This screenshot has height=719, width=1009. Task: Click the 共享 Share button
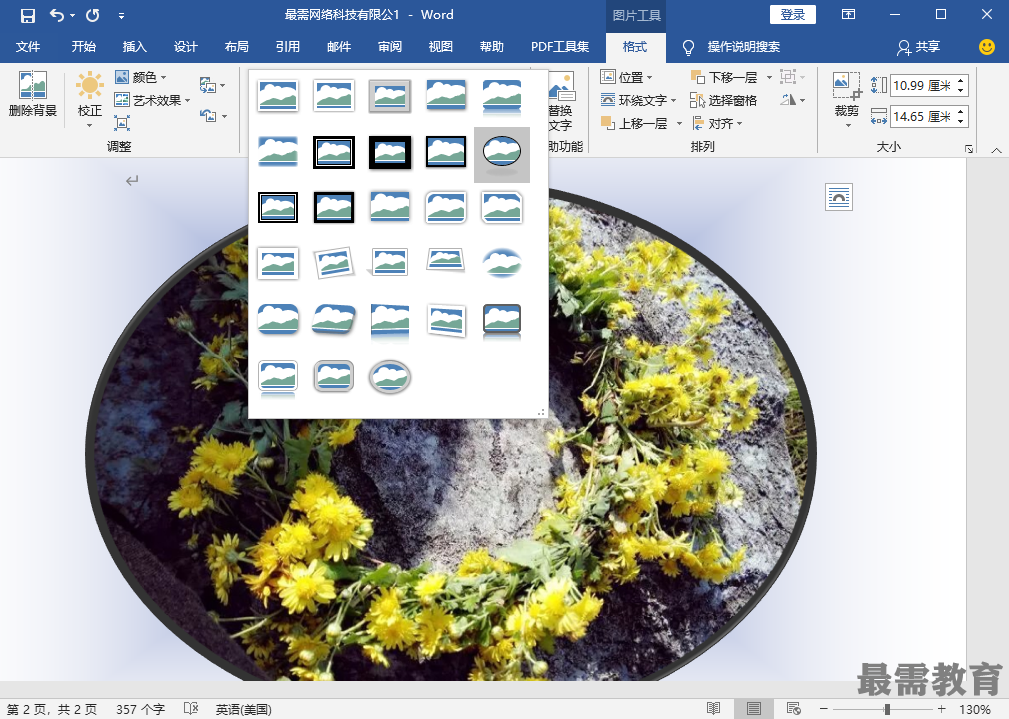(919, 46)
